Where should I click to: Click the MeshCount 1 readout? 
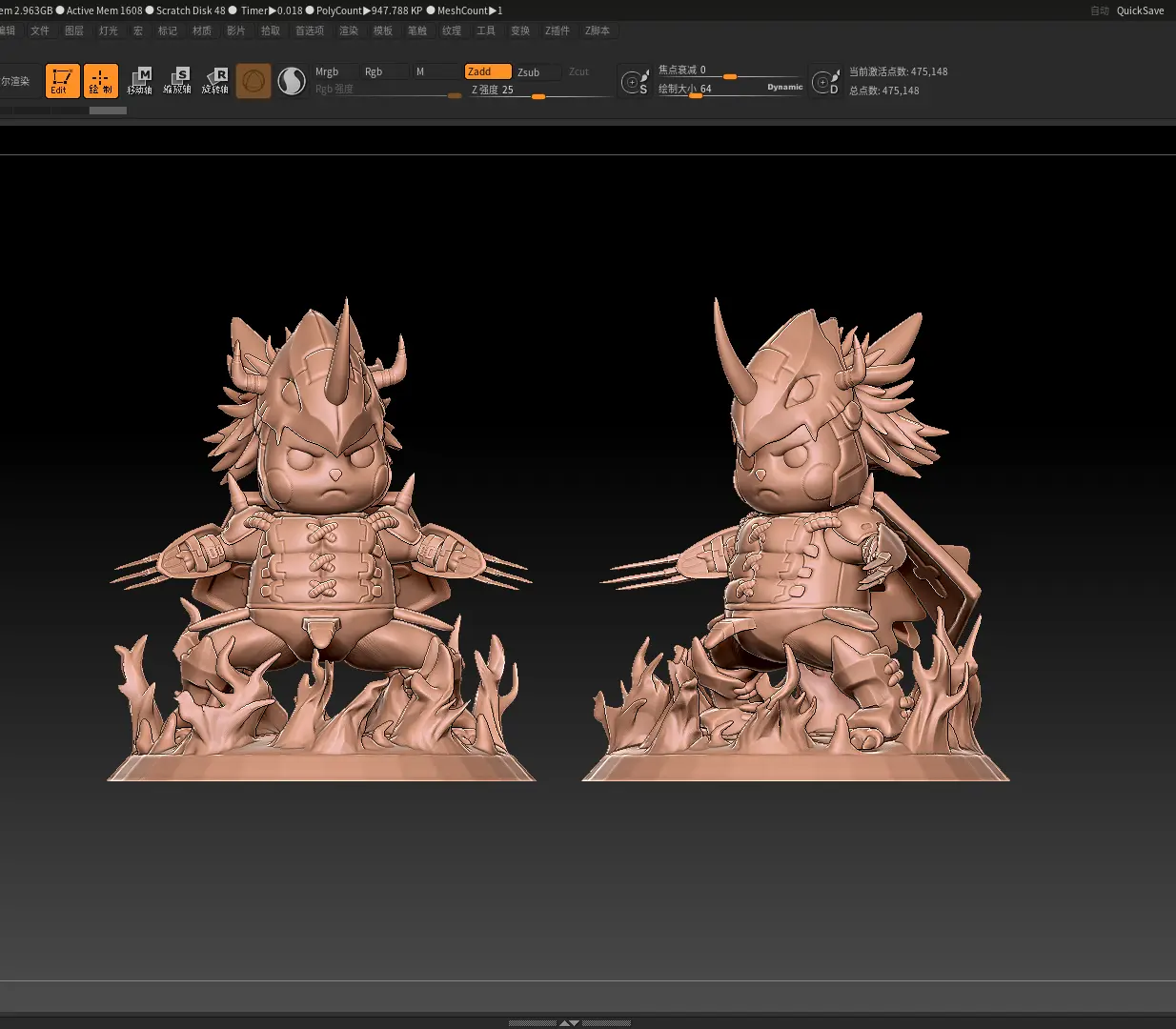(470, 10)
